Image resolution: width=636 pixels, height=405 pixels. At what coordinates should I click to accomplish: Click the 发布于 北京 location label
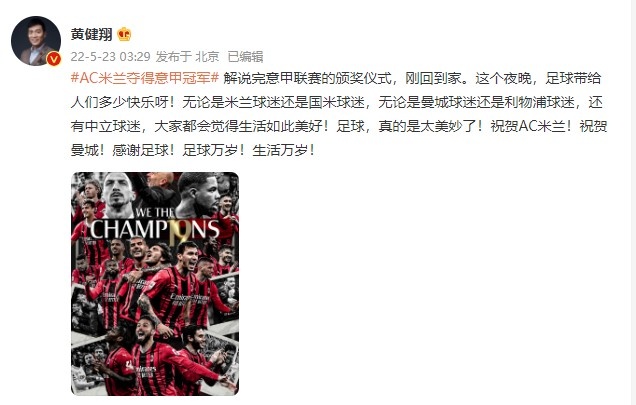tap(187, 56)
